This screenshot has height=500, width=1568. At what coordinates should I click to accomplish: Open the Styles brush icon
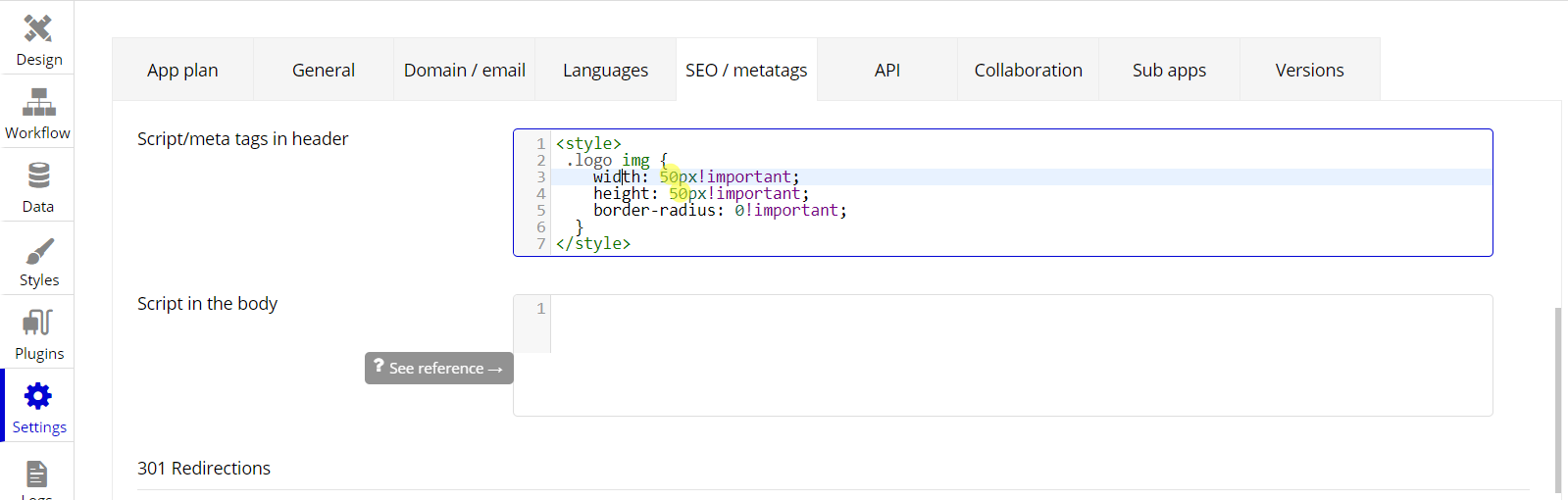click(39, 251)
